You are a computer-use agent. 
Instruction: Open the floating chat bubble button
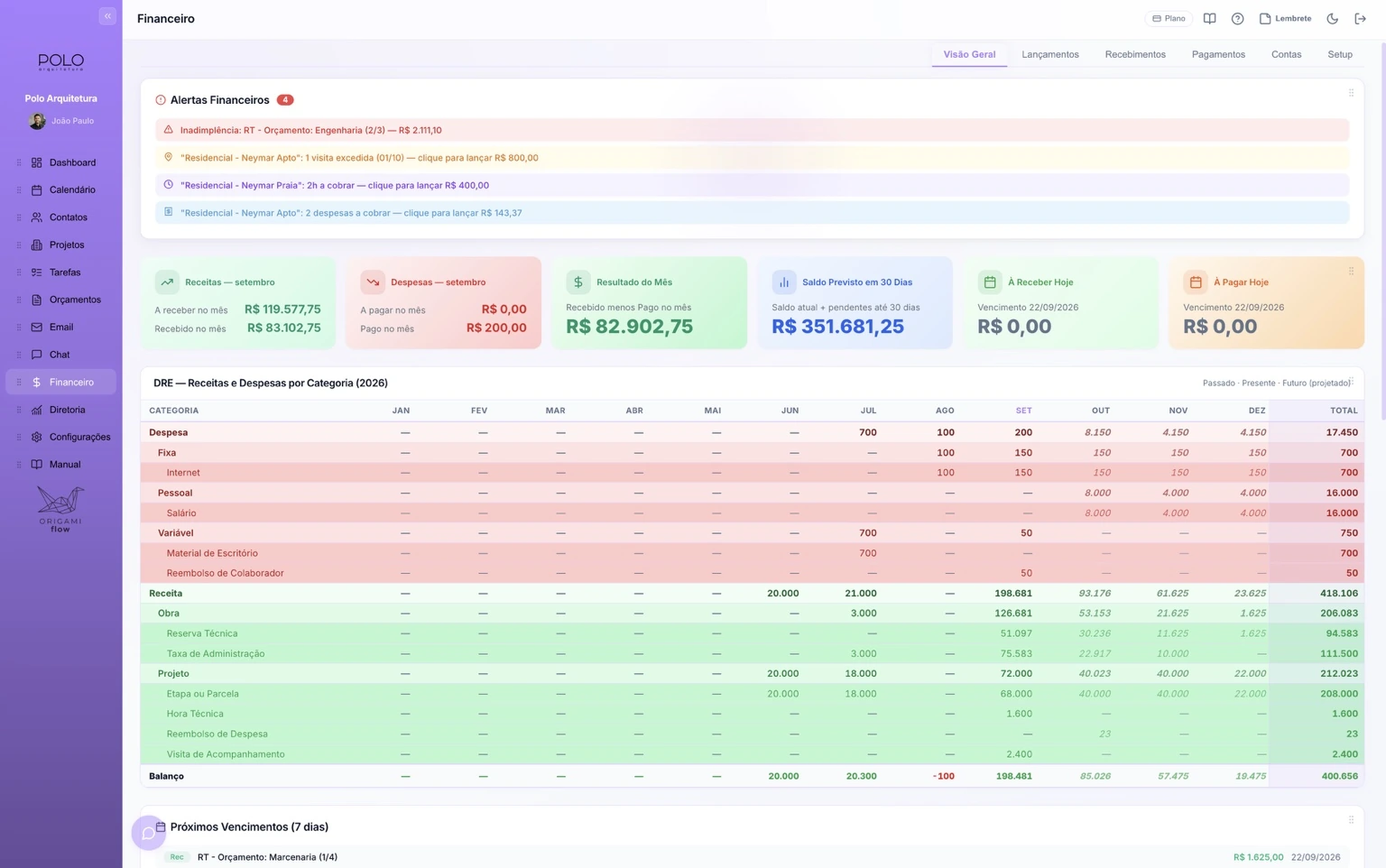point(149,833)
